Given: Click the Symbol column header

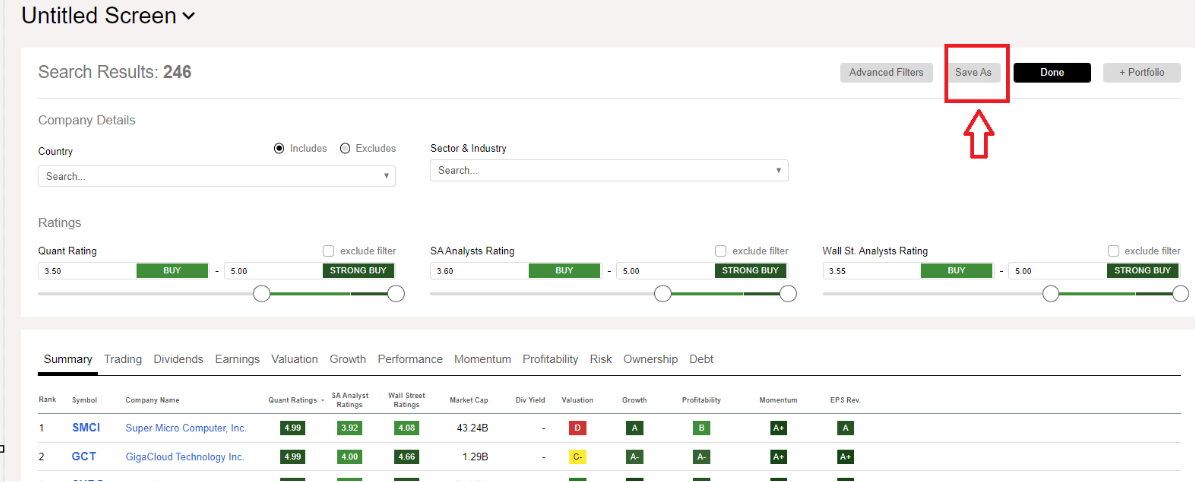Looking at the screenshot, I should [84, 400].
